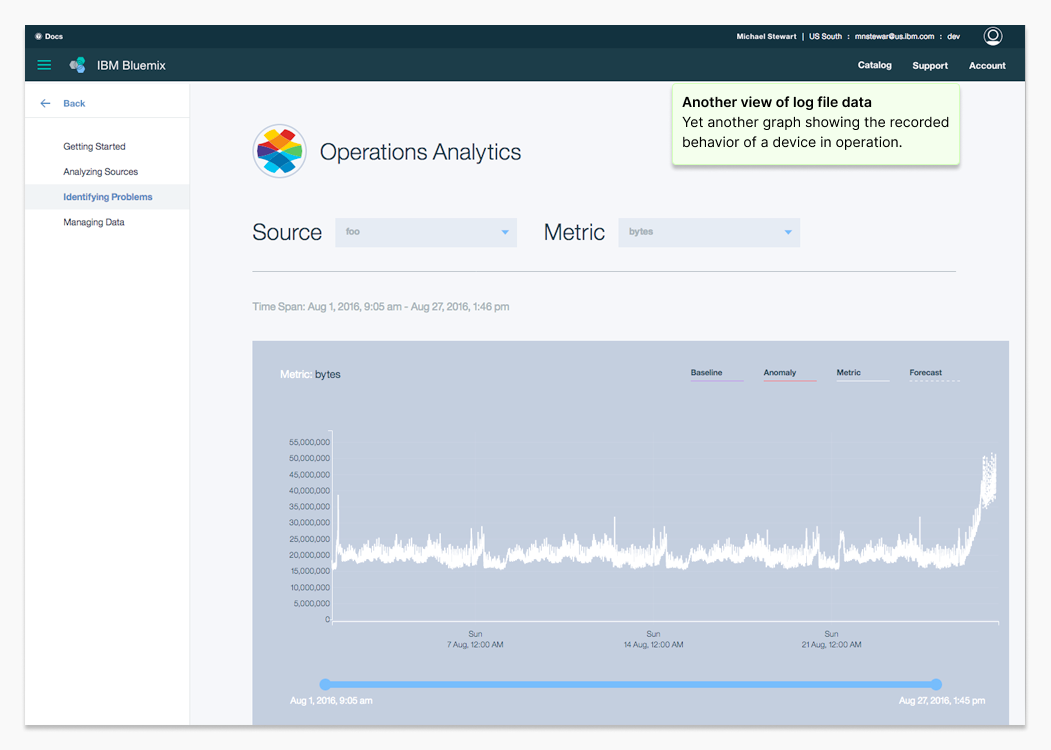Click the Docs icon in top bar
Viewport: 1051px width, 750px height.
click(x=39, y=36)
